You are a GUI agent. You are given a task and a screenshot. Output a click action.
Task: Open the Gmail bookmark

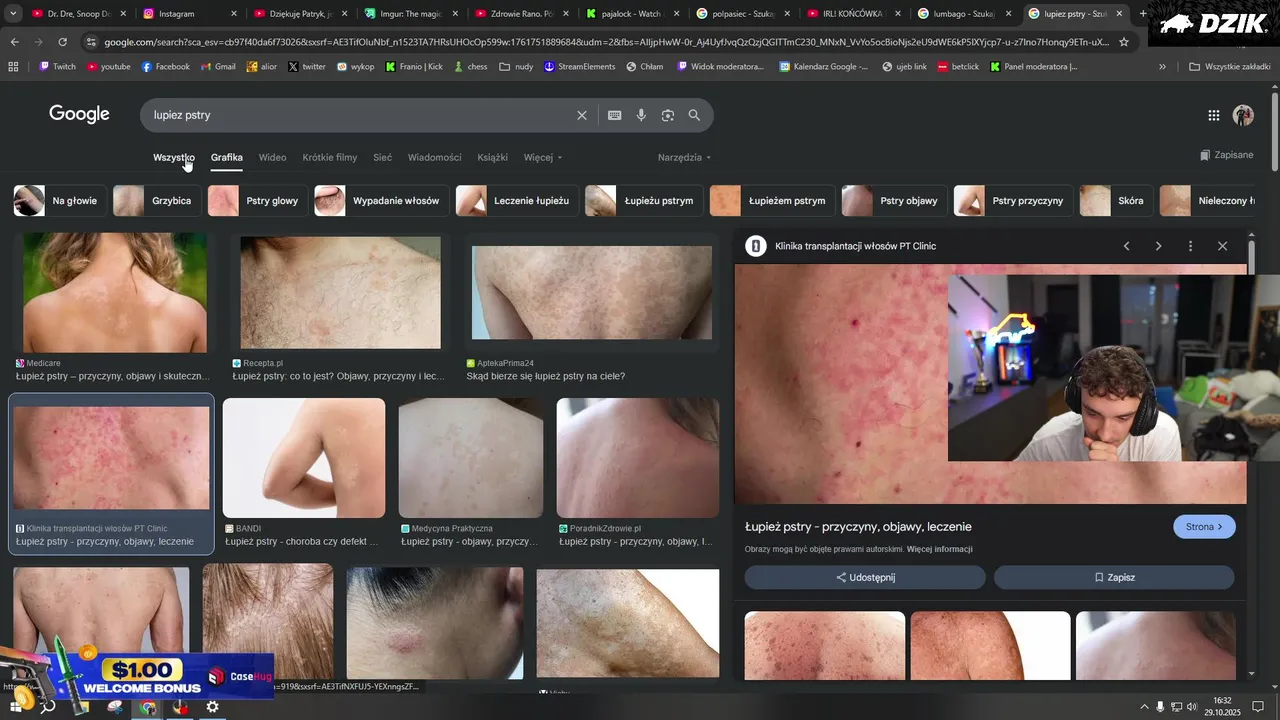(218, 66)
